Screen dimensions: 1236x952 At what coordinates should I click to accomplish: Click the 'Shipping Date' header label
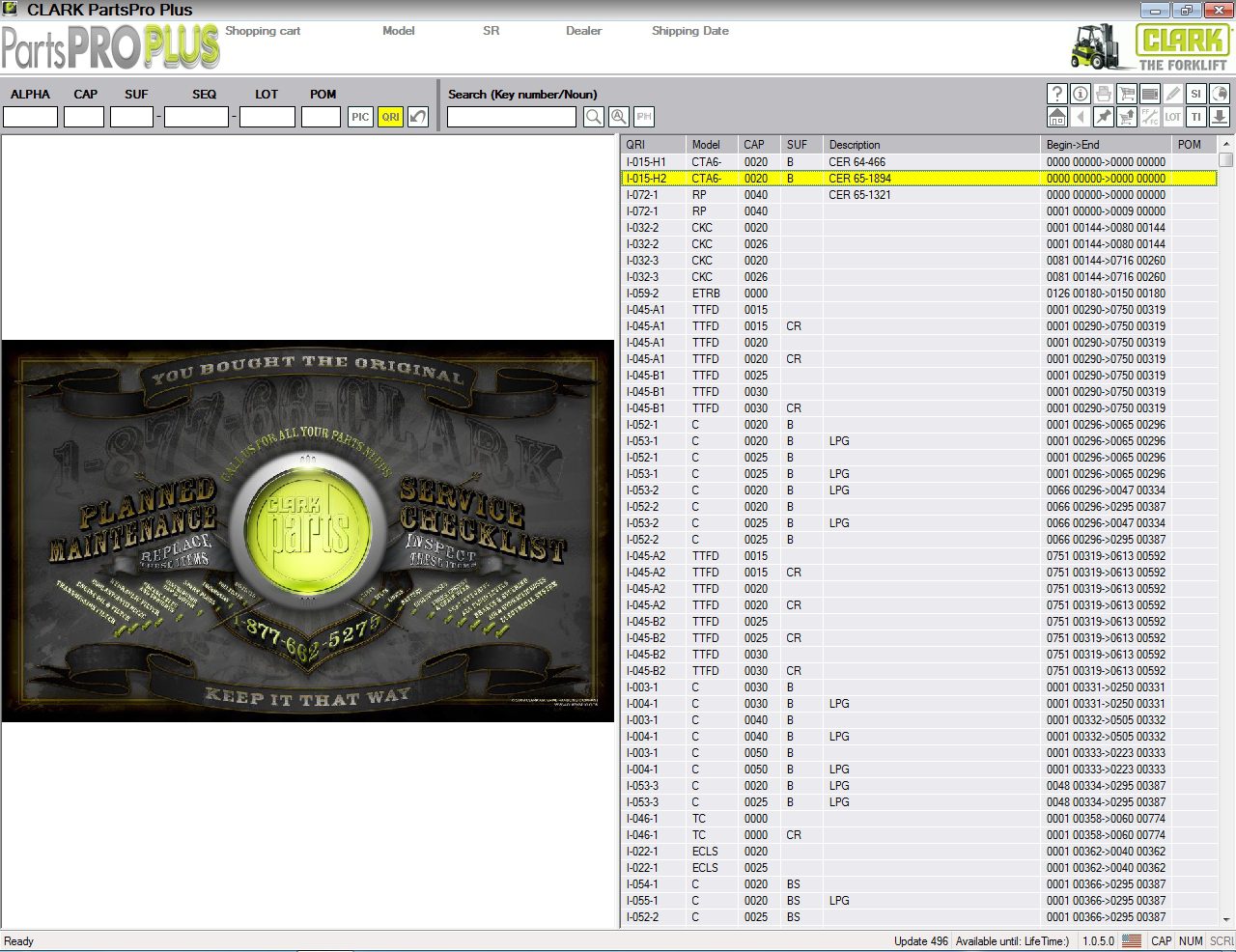(690, 31)
